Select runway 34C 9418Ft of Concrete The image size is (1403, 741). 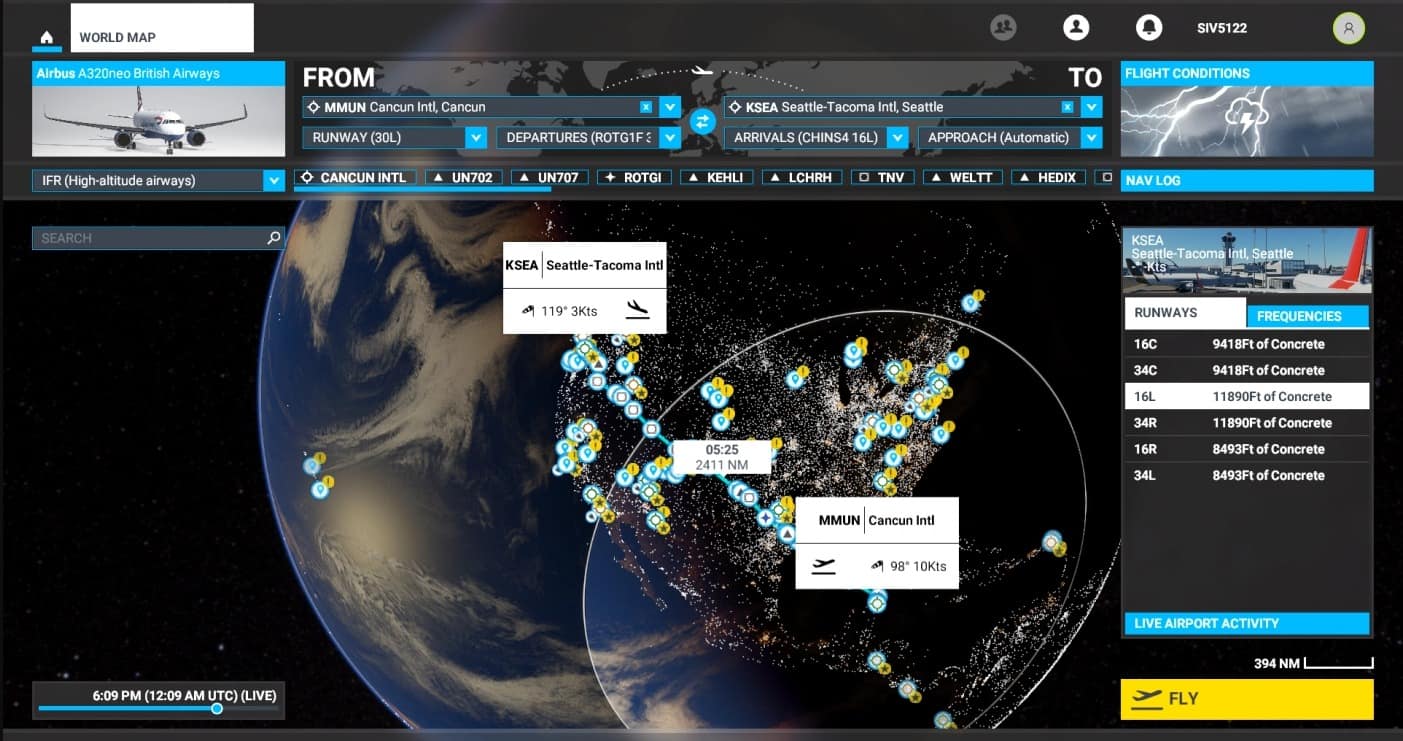point(1247,370)
